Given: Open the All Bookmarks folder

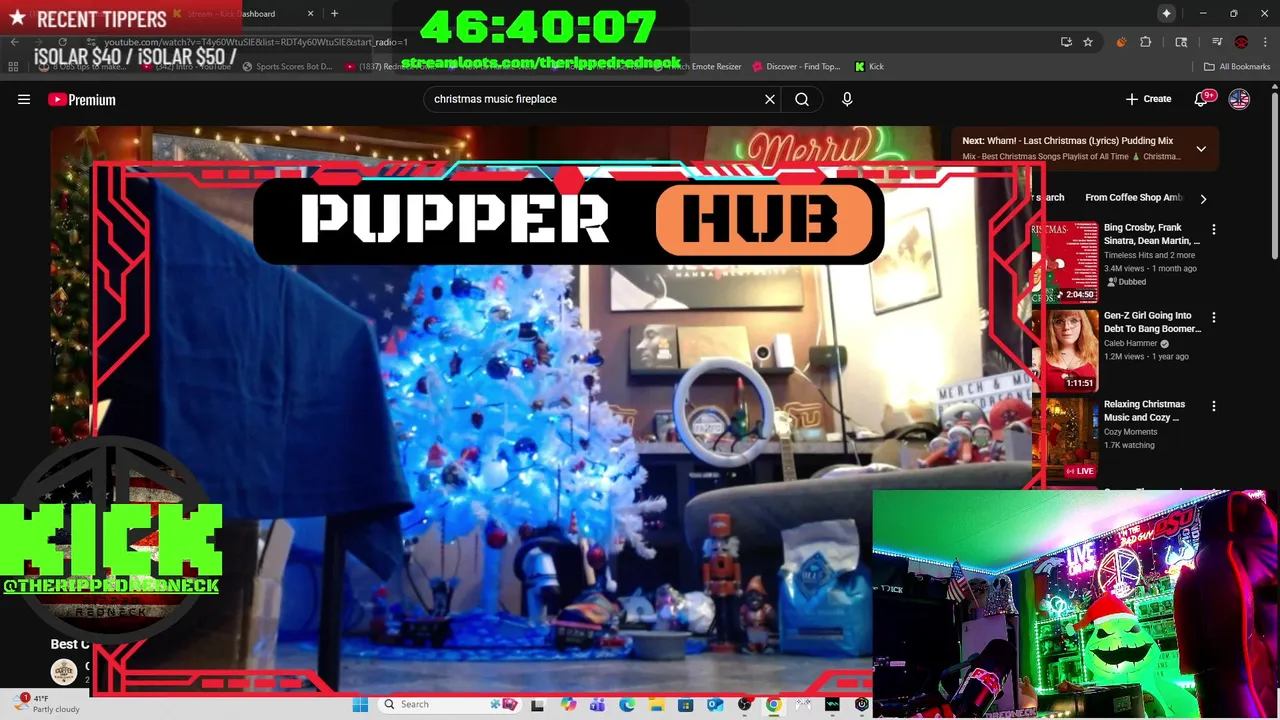Looking at the screenshot, I should coord(1237,67).
